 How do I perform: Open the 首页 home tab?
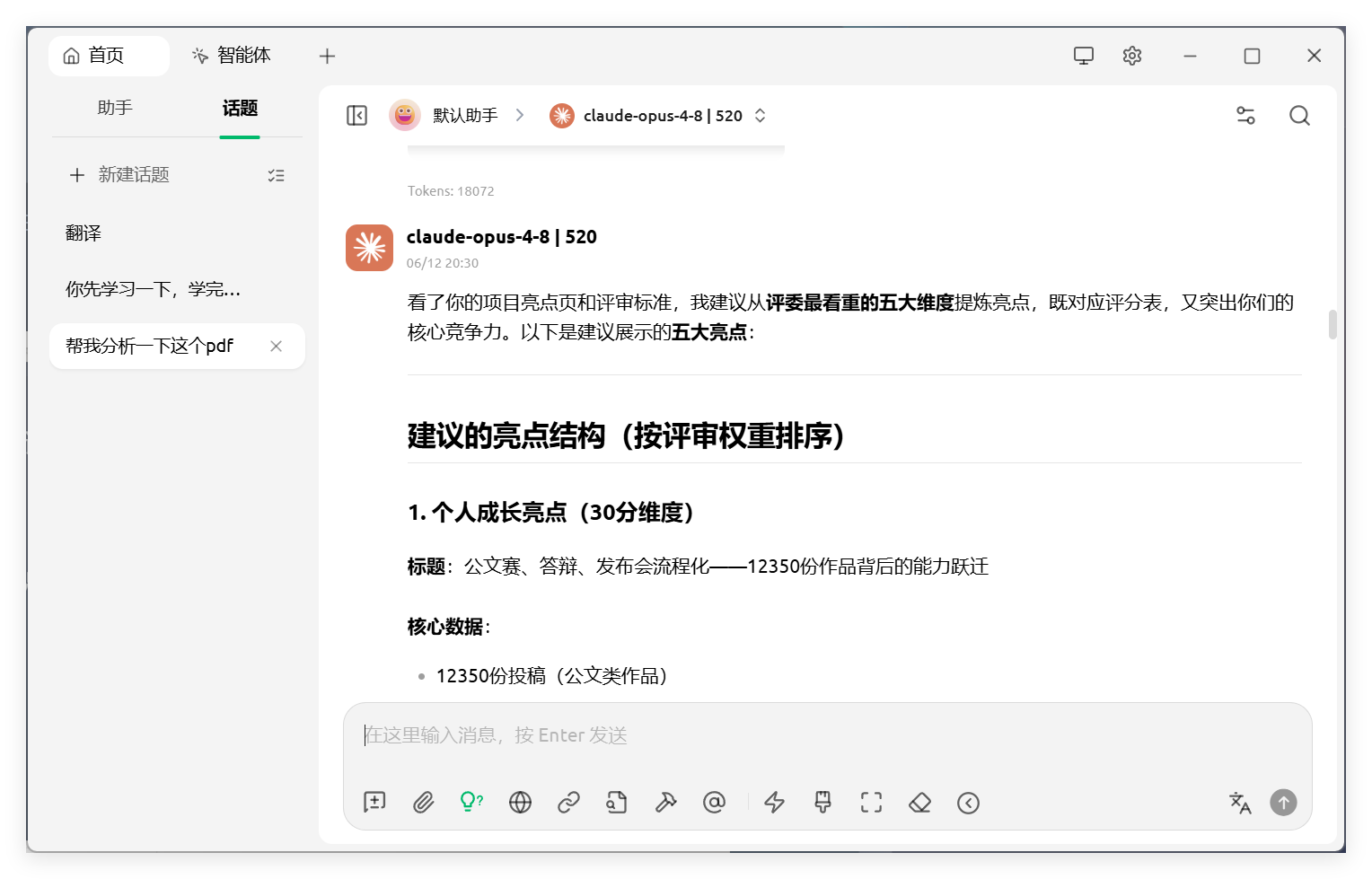pyautogui.click(x=109, y=56)
